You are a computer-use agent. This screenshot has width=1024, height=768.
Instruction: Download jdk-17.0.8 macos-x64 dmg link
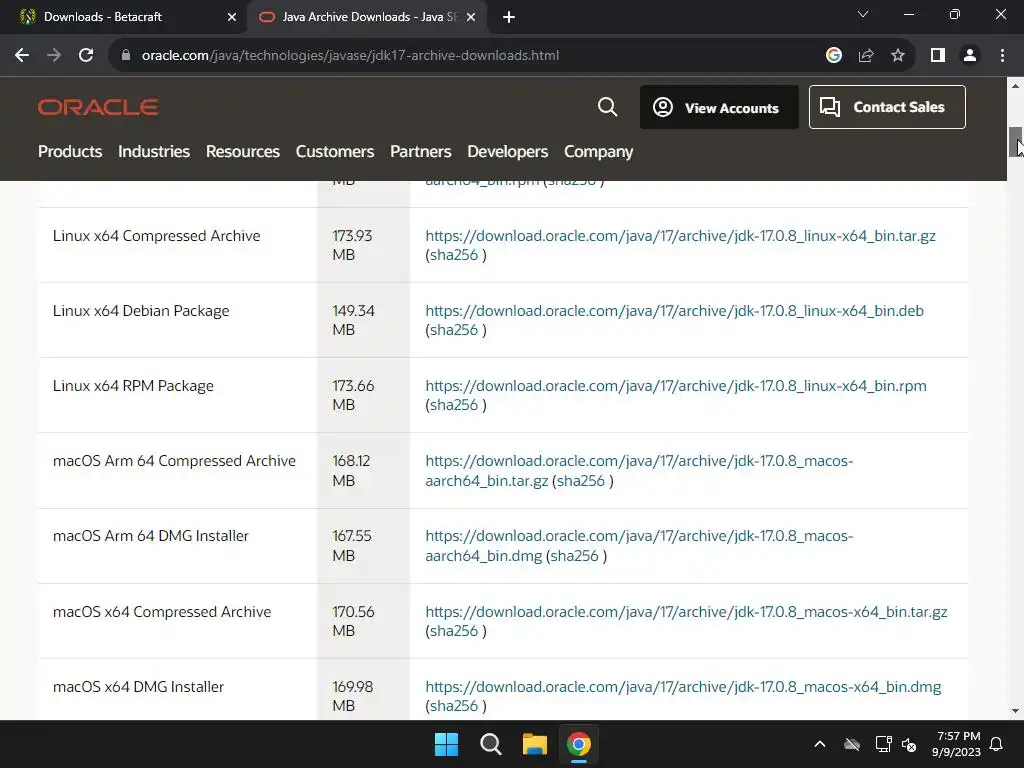pos(683,687)
